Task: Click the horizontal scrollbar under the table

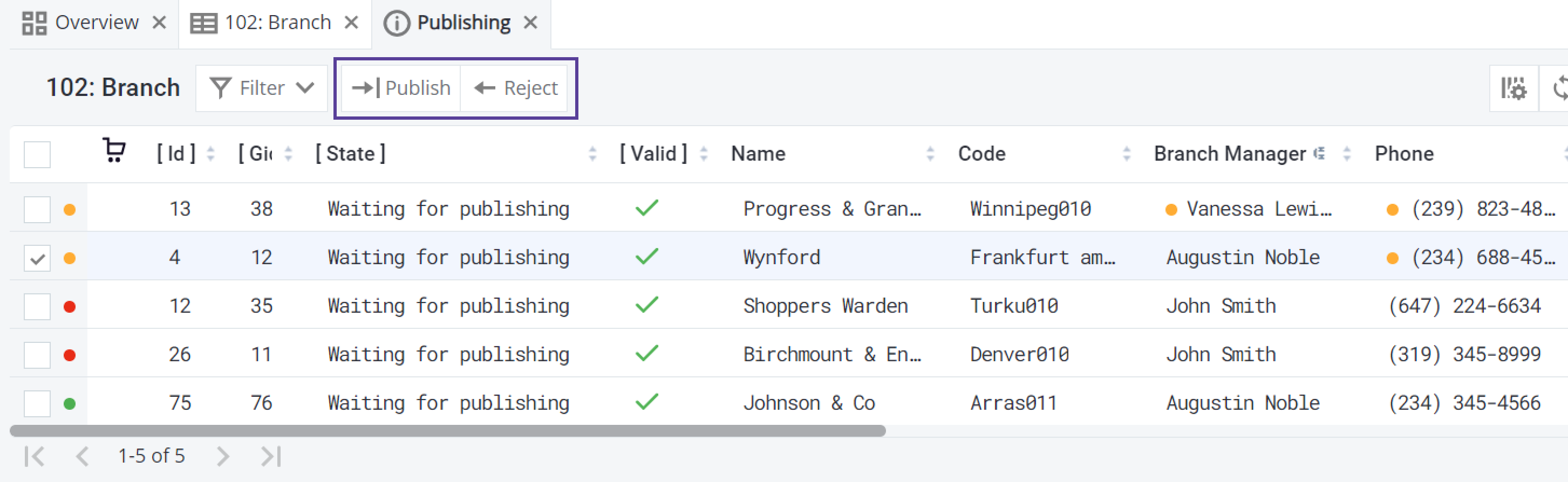Action: pos(447,431)
